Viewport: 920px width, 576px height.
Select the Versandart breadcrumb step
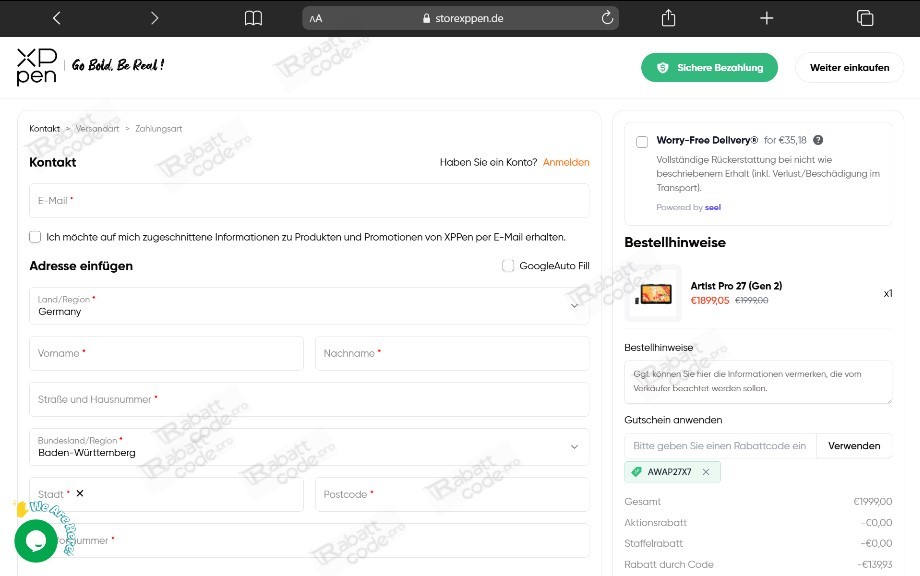(x=97, y=128)
